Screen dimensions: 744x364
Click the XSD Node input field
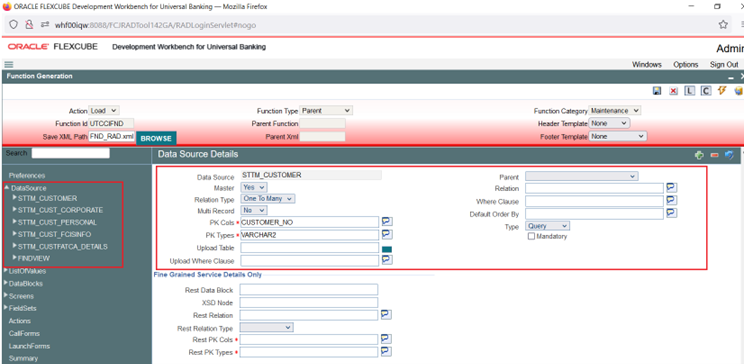(309, 302)
